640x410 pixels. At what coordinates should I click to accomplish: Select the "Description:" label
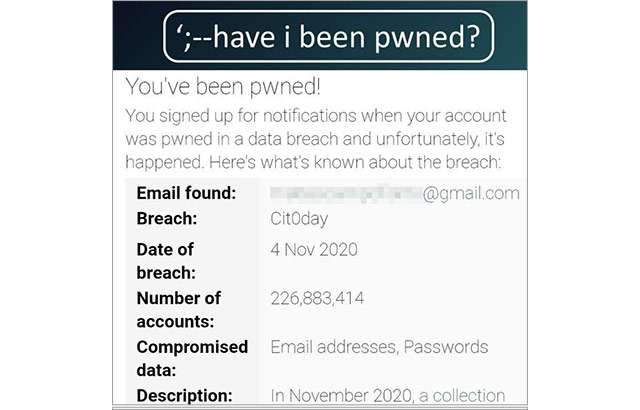pos(184,396)
